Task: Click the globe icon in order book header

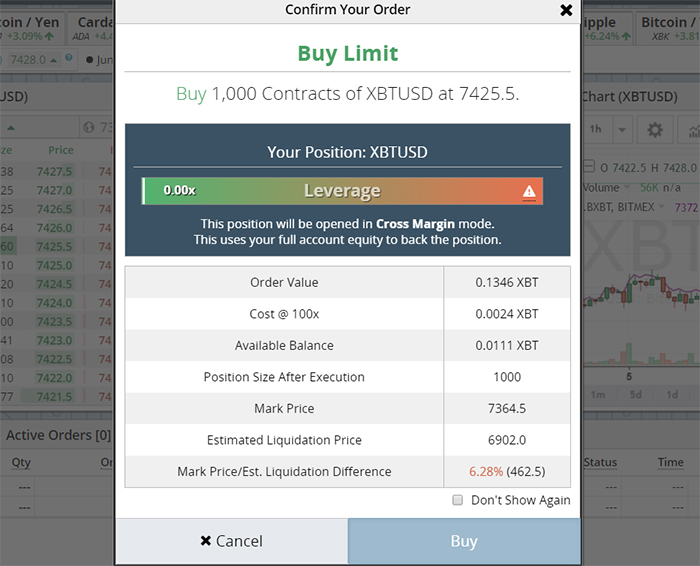Action: 89,128
